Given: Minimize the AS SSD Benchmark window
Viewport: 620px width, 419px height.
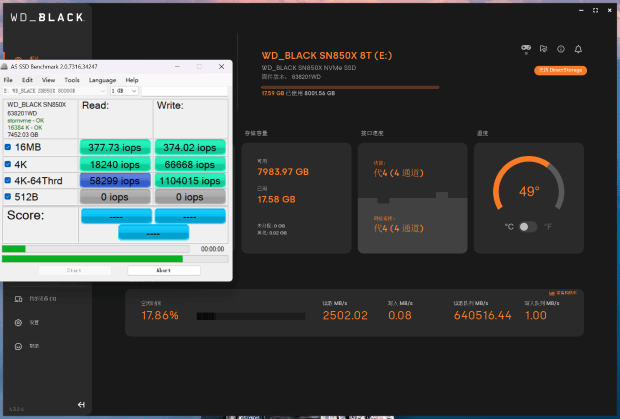Looking at the screenshot, I should click(177, 67).
